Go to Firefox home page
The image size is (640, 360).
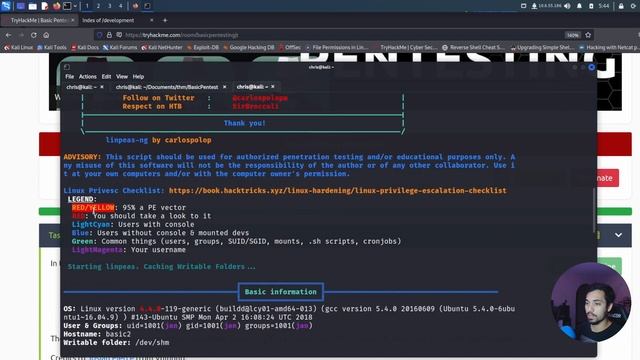tap(46, 35)
